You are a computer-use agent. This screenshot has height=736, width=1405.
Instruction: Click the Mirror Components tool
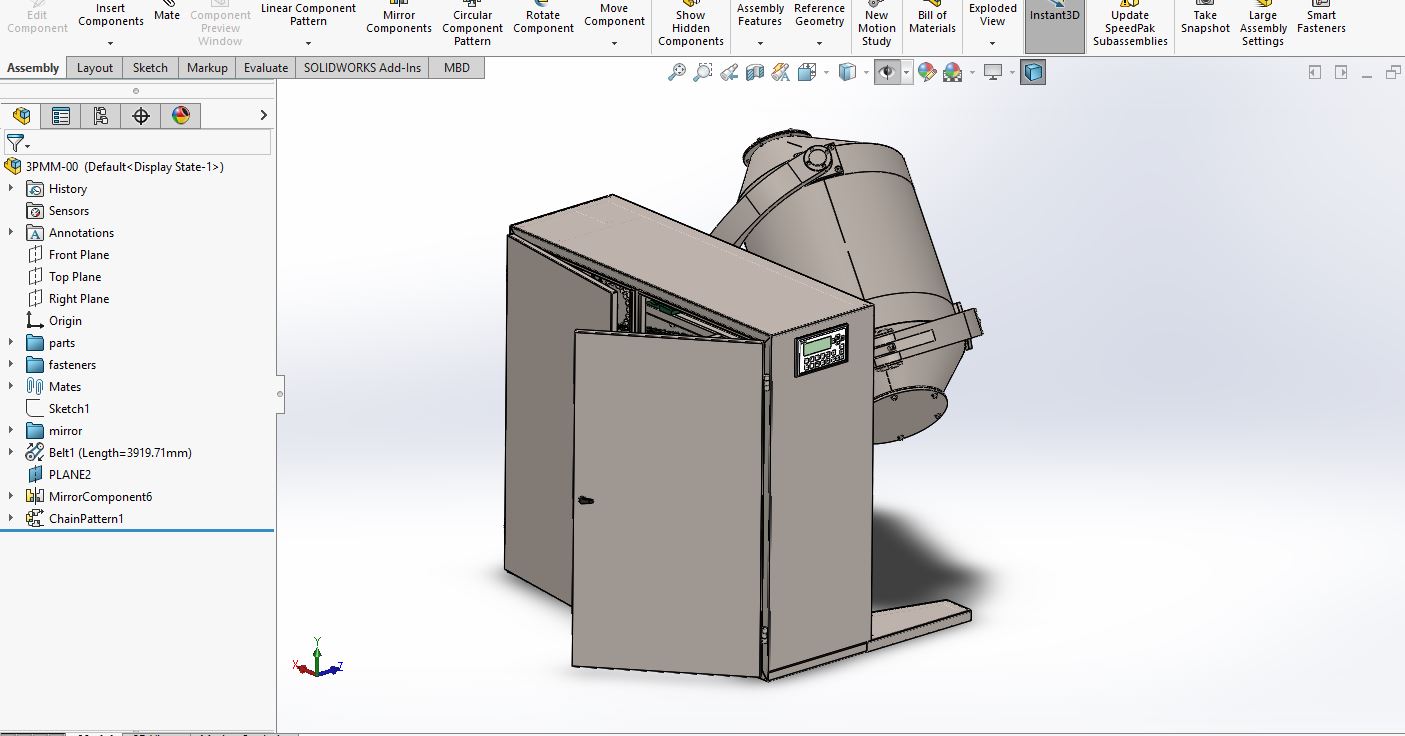pyautogui.click(x=399, y=20)
